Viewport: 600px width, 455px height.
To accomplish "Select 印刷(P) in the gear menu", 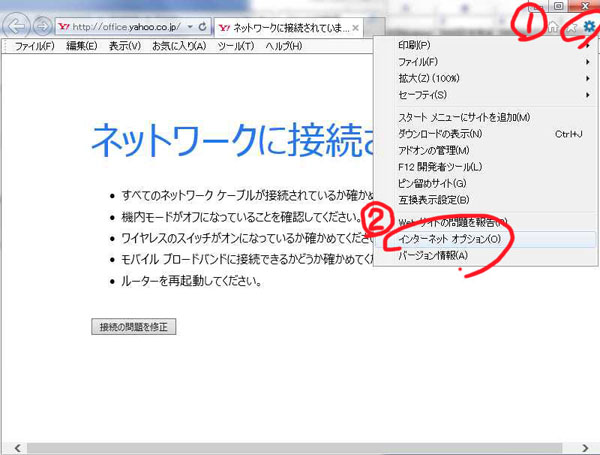I will [x=486, y=45].
